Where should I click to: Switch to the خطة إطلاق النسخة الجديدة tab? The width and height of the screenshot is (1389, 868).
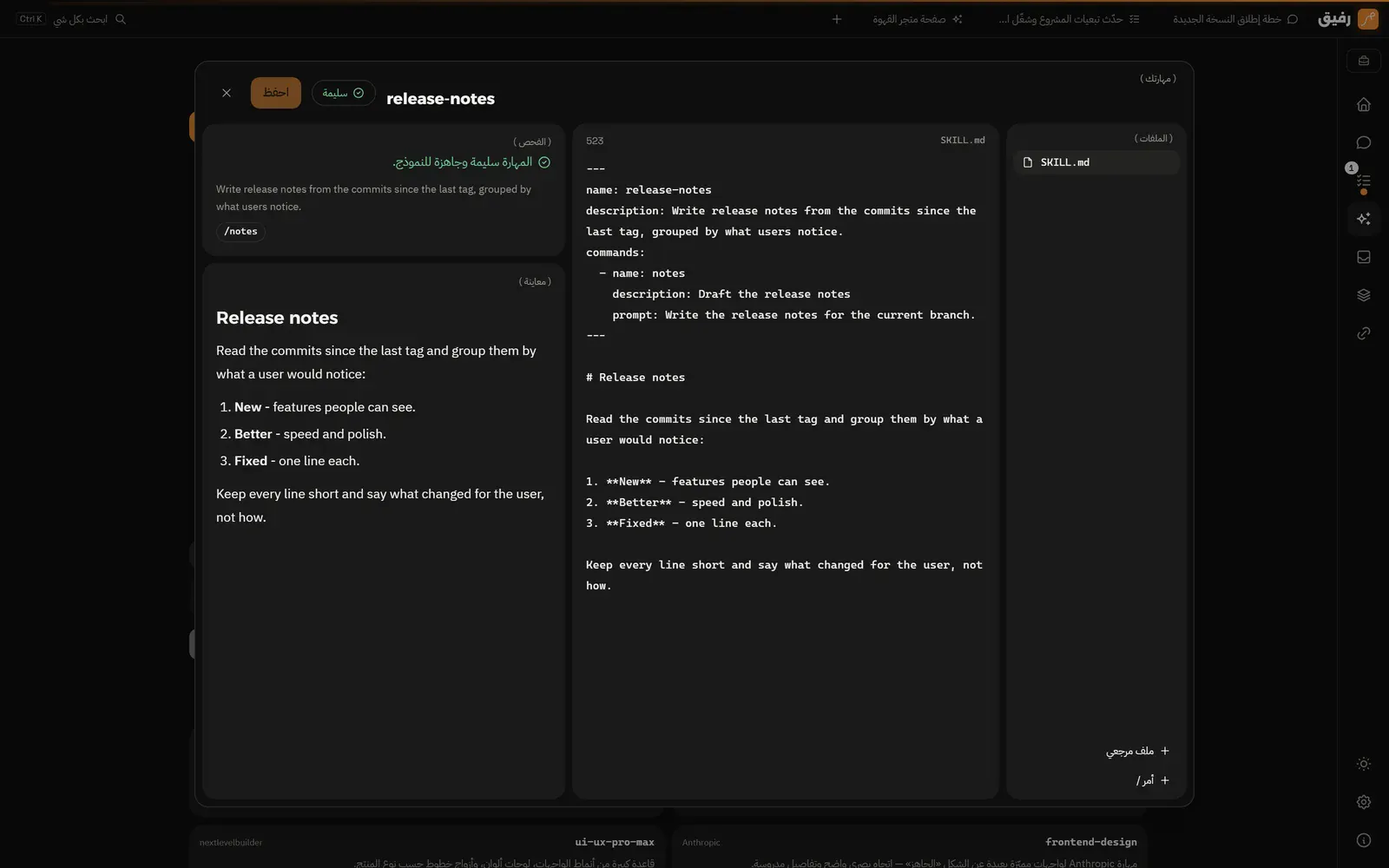click(1235, 19)
